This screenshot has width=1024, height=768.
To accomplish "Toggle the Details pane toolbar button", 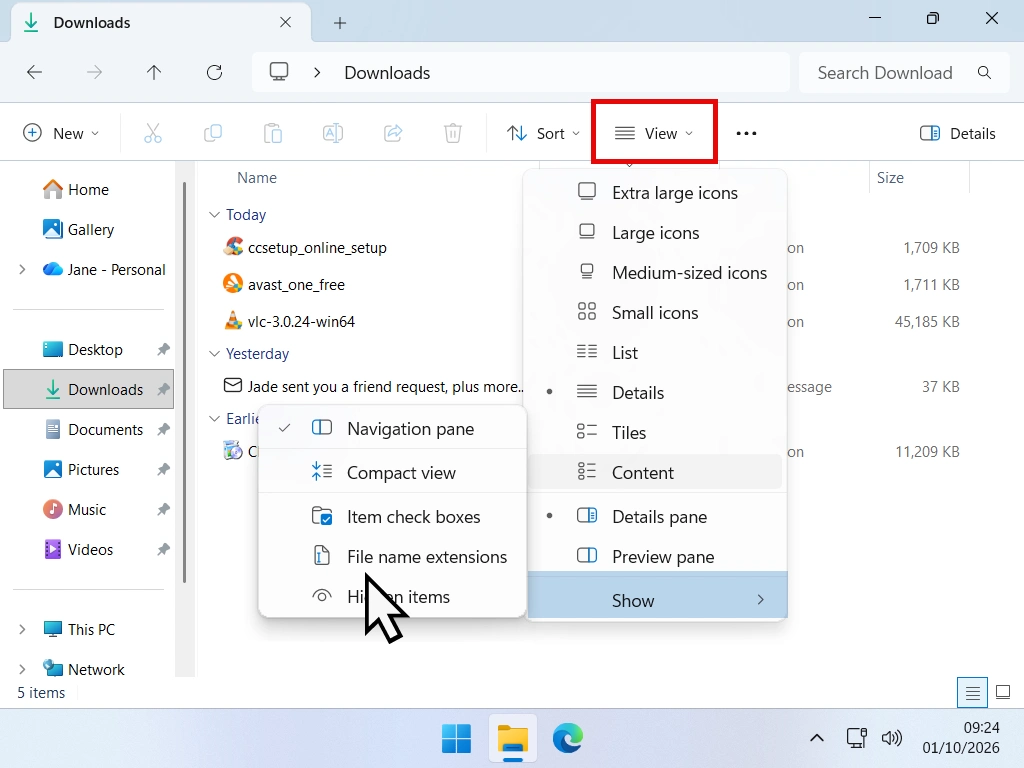I will [x=957, y=133].
